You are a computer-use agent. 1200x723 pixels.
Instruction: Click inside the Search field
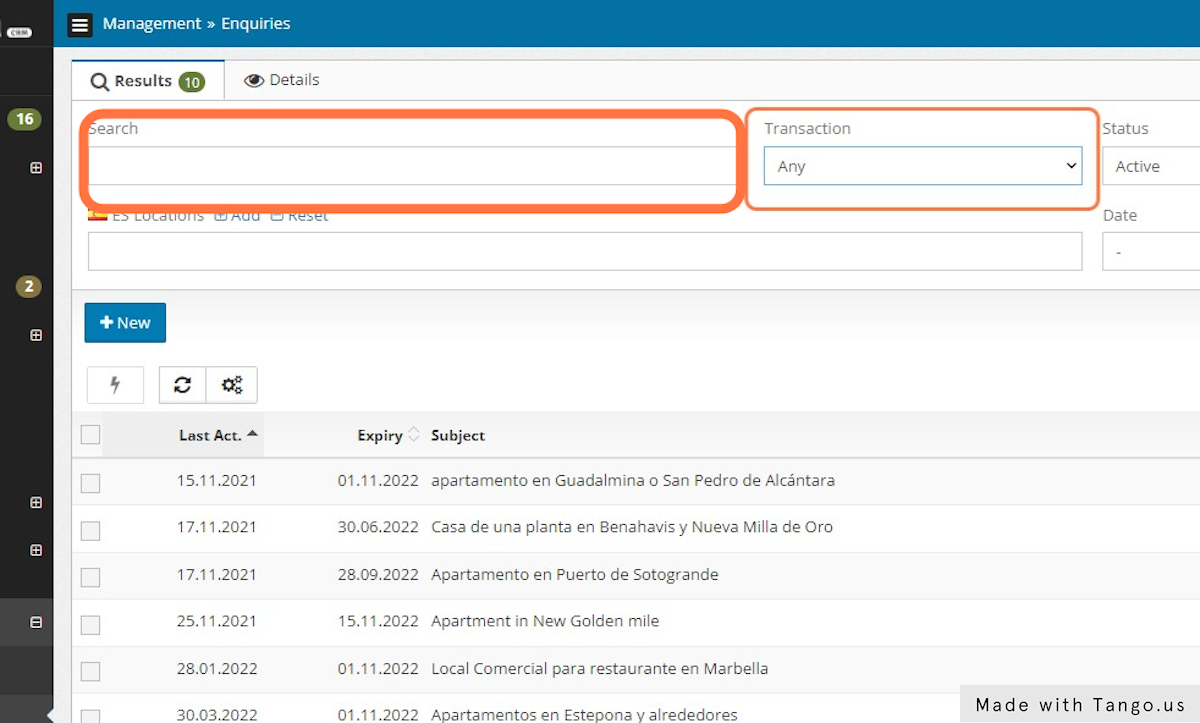click(410, 166)
